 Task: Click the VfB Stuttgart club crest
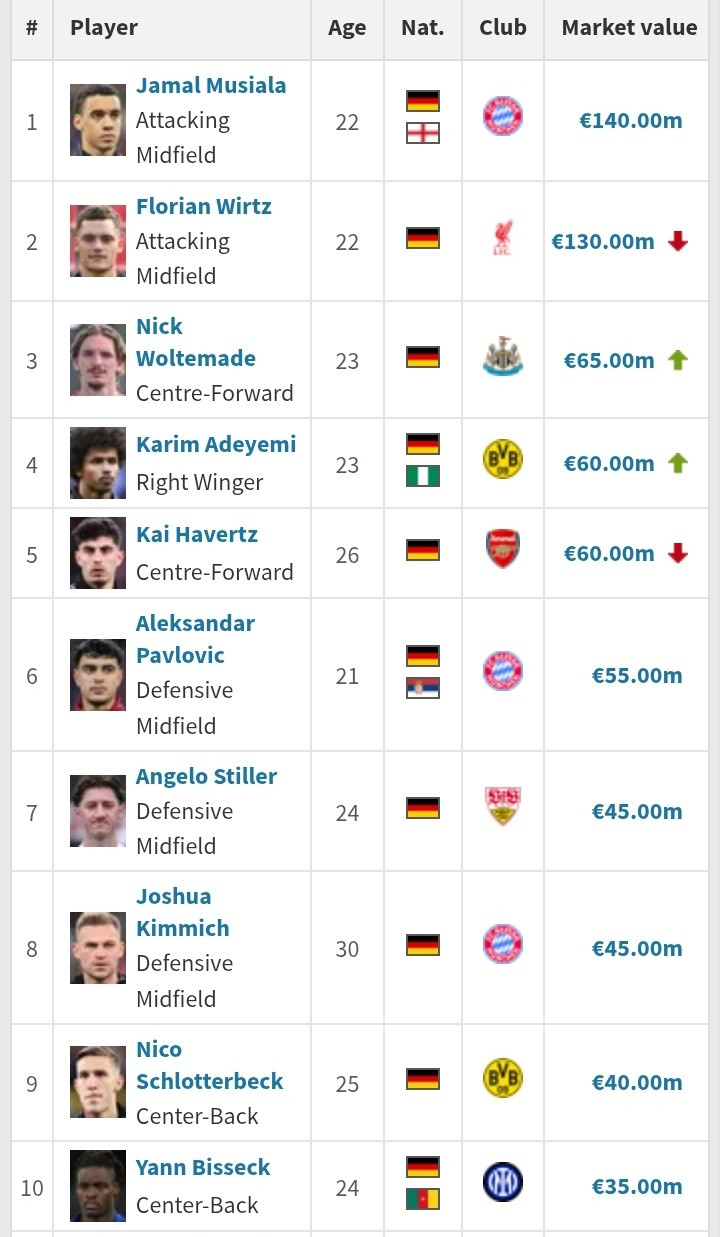(x=502, y=806)
